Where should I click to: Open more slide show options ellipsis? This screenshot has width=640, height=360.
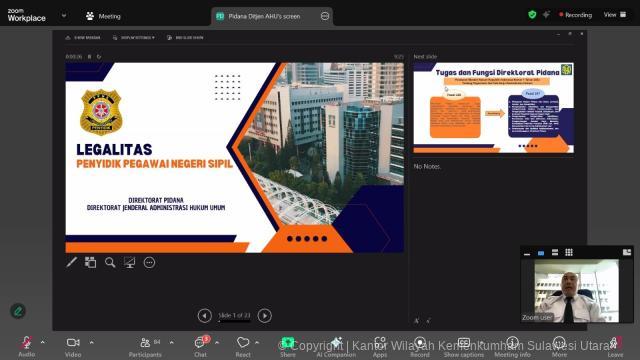pyautogui.click(x=149, y=262)
